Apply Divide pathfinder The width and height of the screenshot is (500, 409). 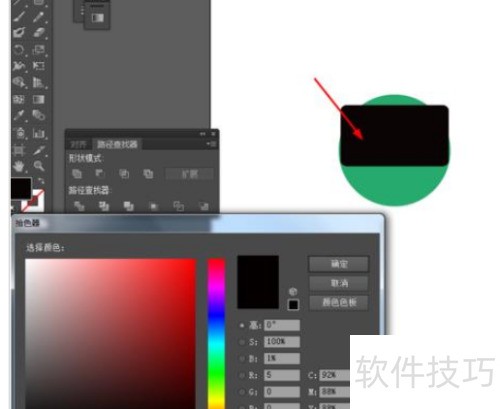tap(79, 206)
